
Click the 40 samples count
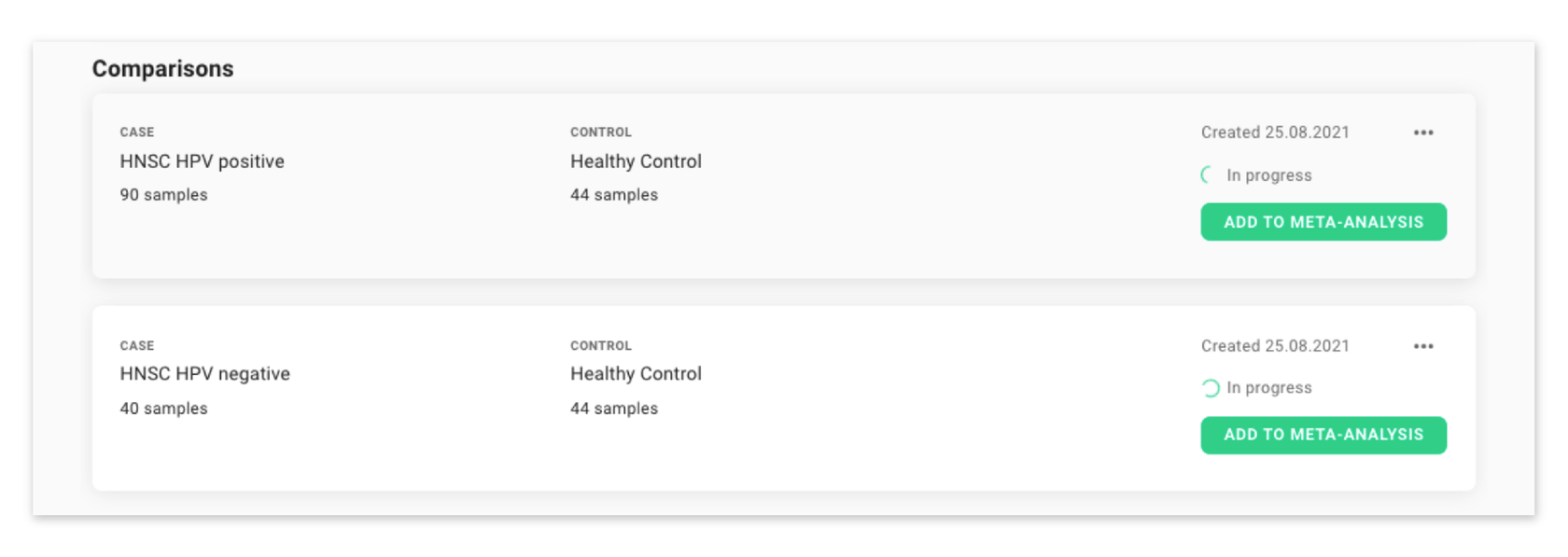(x=163, y=409)
